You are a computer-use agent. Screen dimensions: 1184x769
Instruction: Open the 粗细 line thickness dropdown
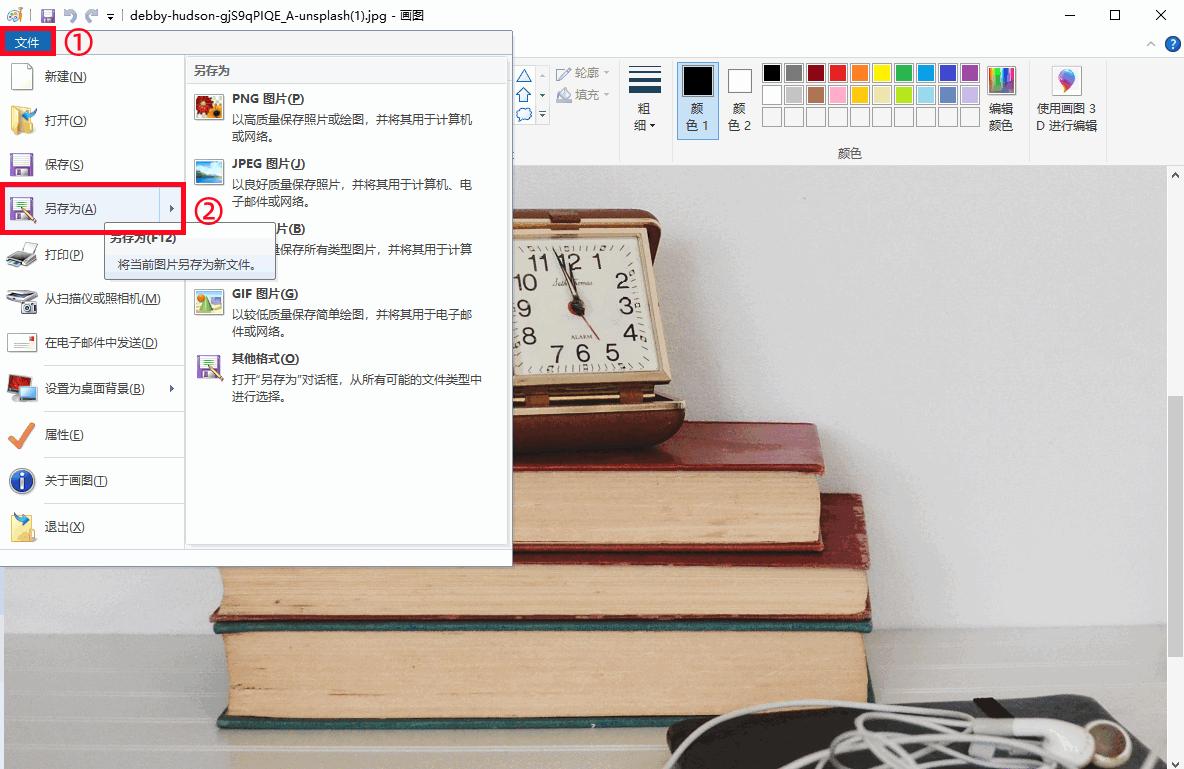(644, 97)
